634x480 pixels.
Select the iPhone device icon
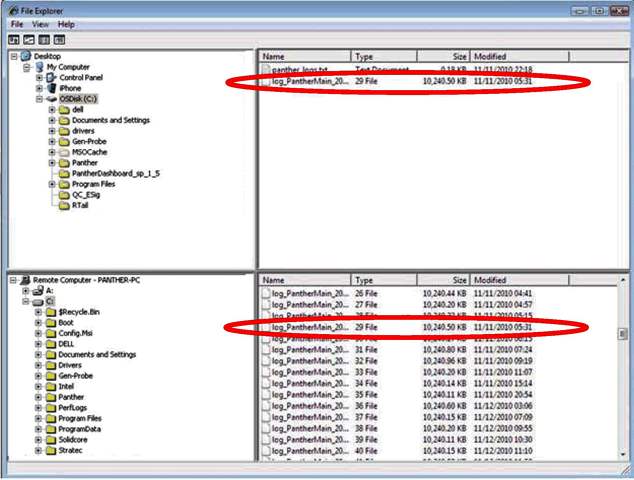tap(52, 88)
